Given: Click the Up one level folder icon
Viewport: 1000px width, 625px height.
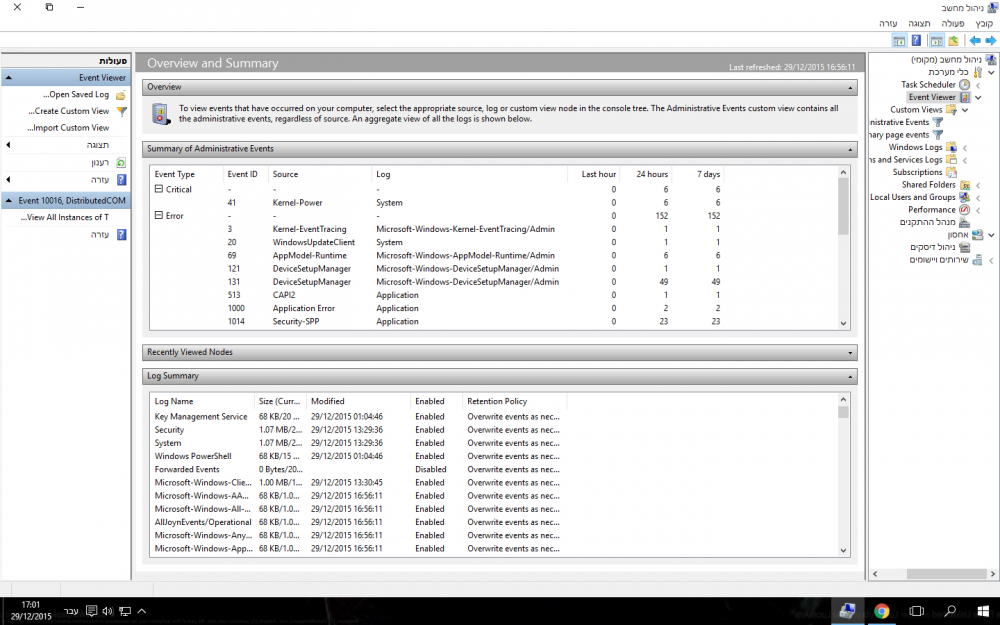Looking at the screenshot, I should coord(953,41).
